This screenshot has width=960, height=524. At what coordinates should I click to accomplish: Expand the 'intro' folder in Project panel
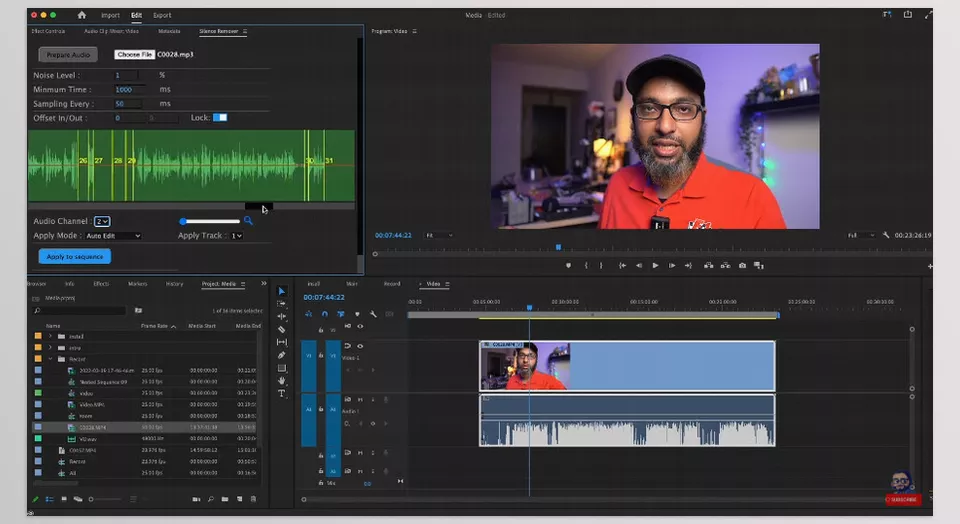point(50,347)
